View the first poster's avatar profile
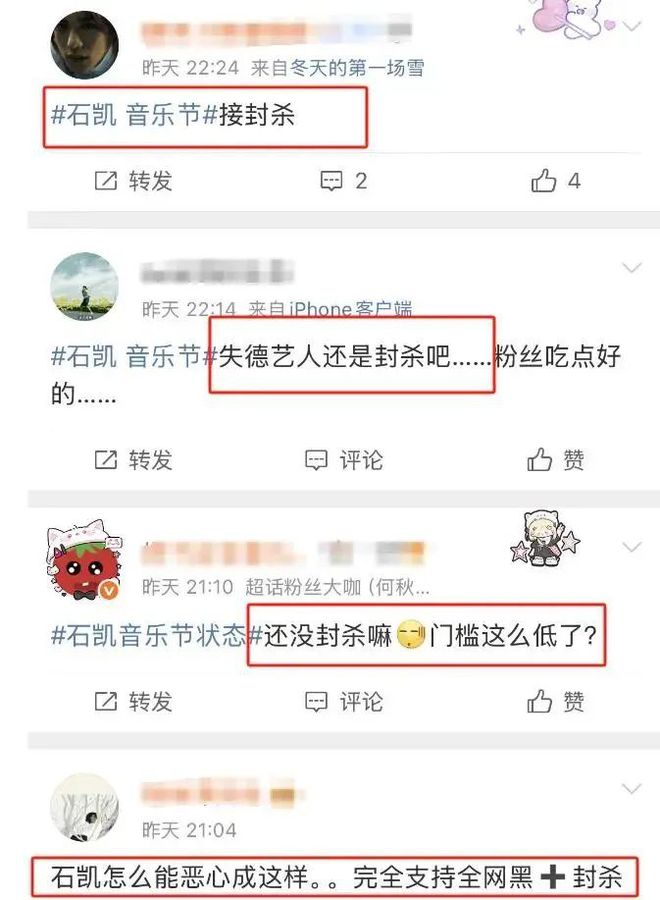Screen dimensions: 660x900 click(x=84, y=45)
